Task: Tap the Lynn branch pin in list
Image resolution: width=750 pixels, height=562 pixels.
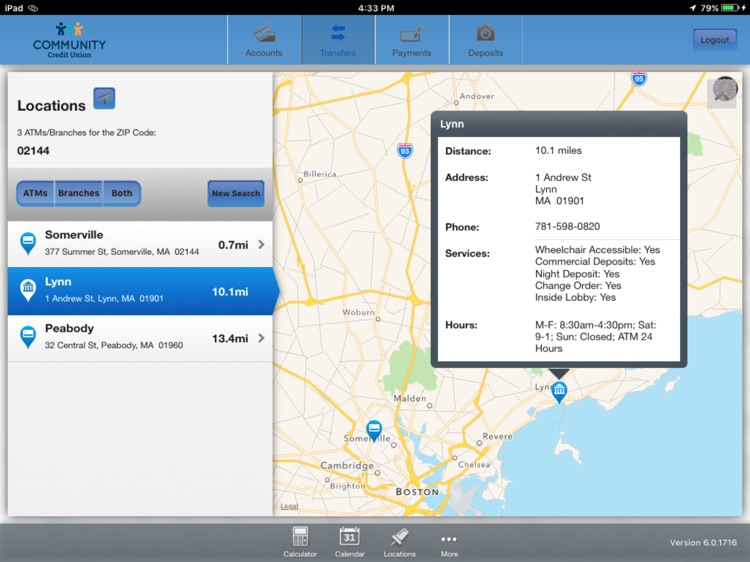Action: (28, 290)
